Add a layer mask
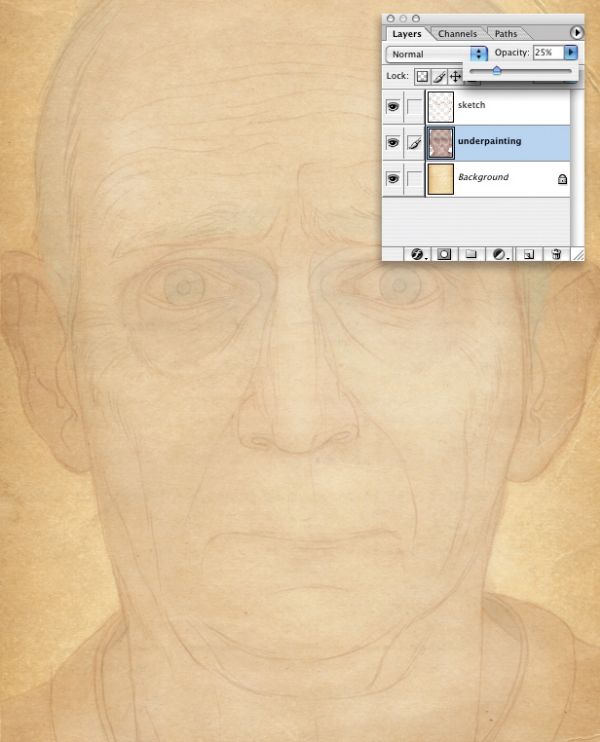Screen dimensions: 600x742 click(443, 255)
